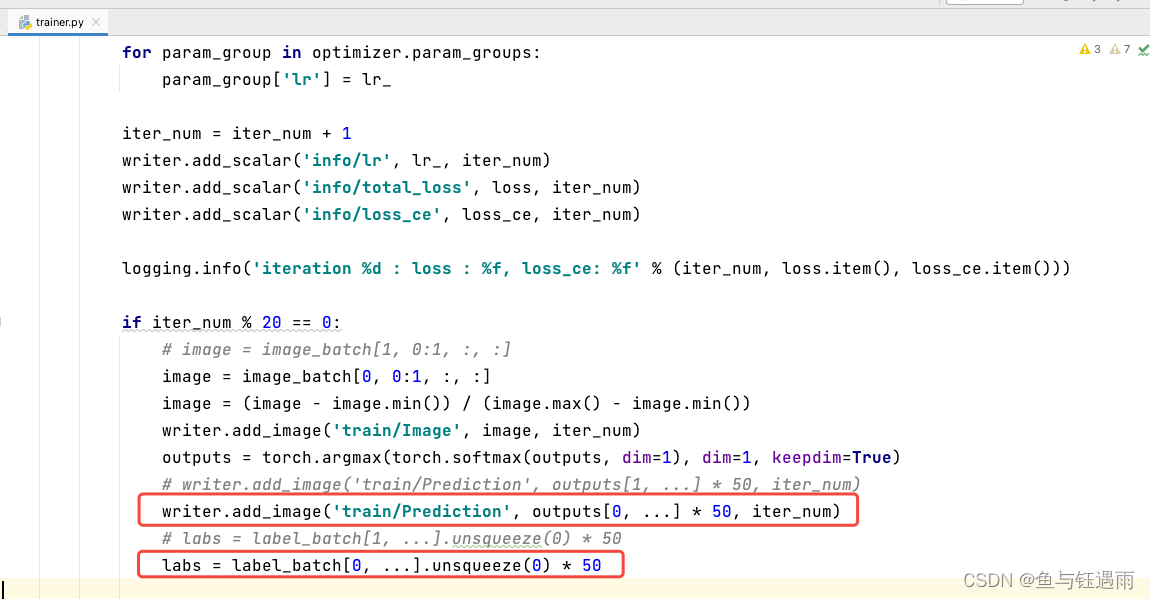1150x599 pixels.
Task: Click the line "param_group['lr'] = lr_"
Action: 276,80
